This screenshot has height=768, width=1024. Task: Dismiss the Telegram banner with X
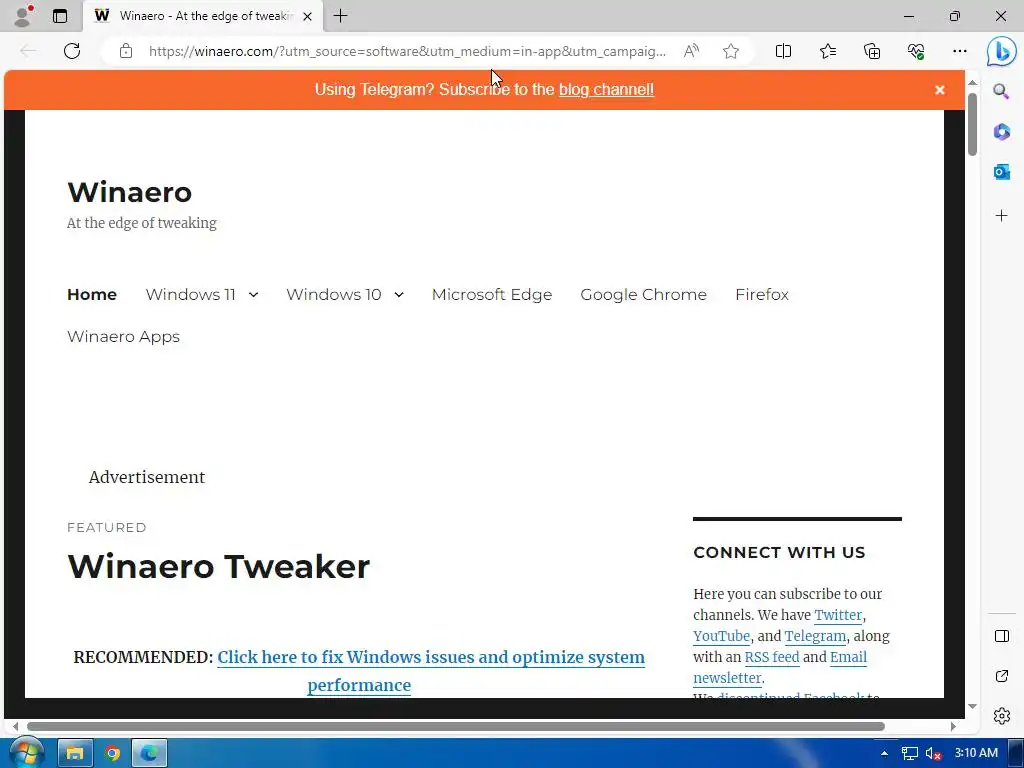(x=940, y=90)
